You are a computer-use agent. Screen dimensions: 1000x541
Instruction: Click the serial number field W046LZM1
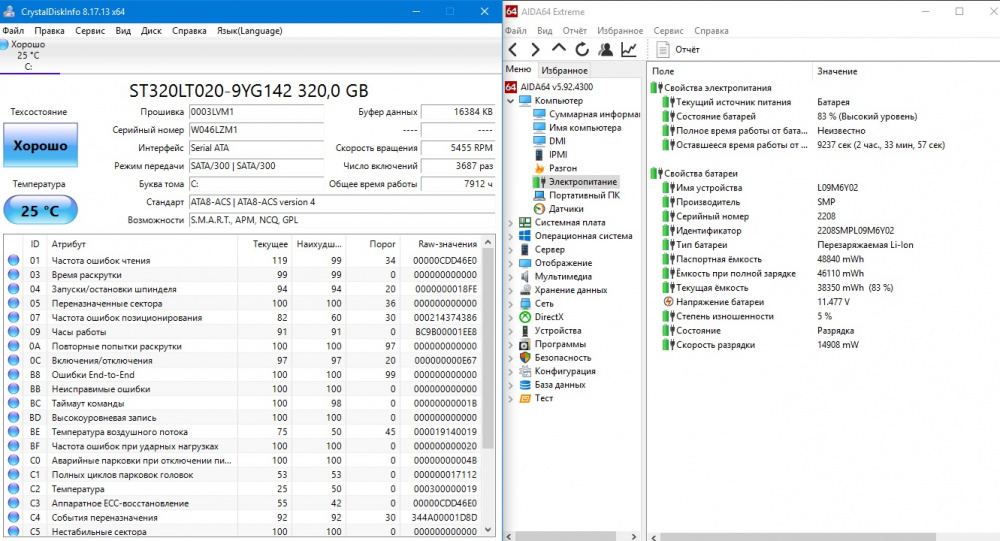[x=256, y=130]
